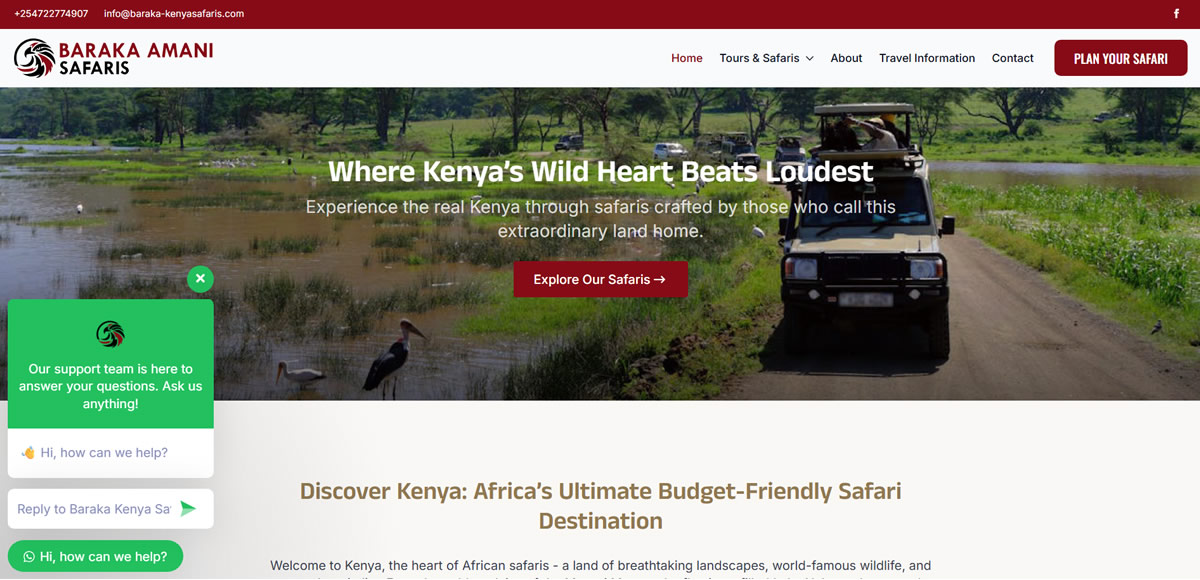Toggle the green 'Hi, how can we help?' button
Viewport: 1200px width, 580px height.
pos(95,557)
